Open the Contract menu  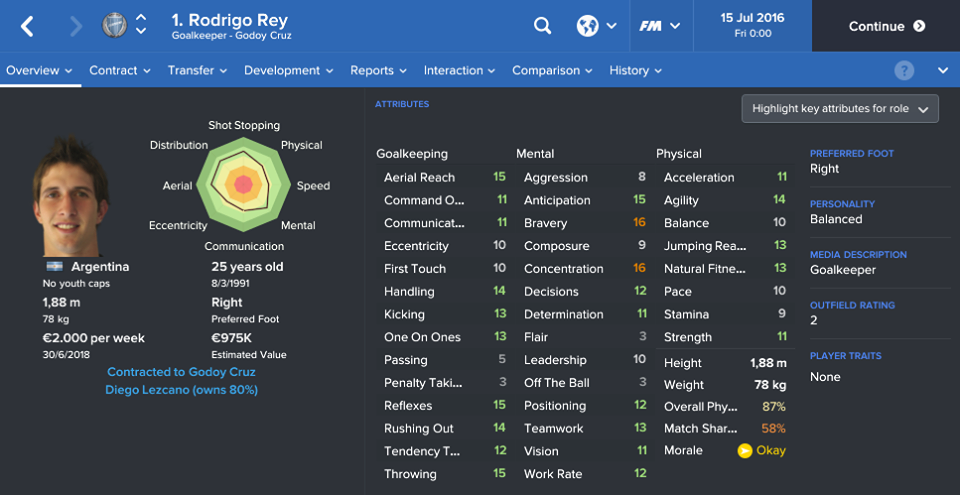pos(120,70)
